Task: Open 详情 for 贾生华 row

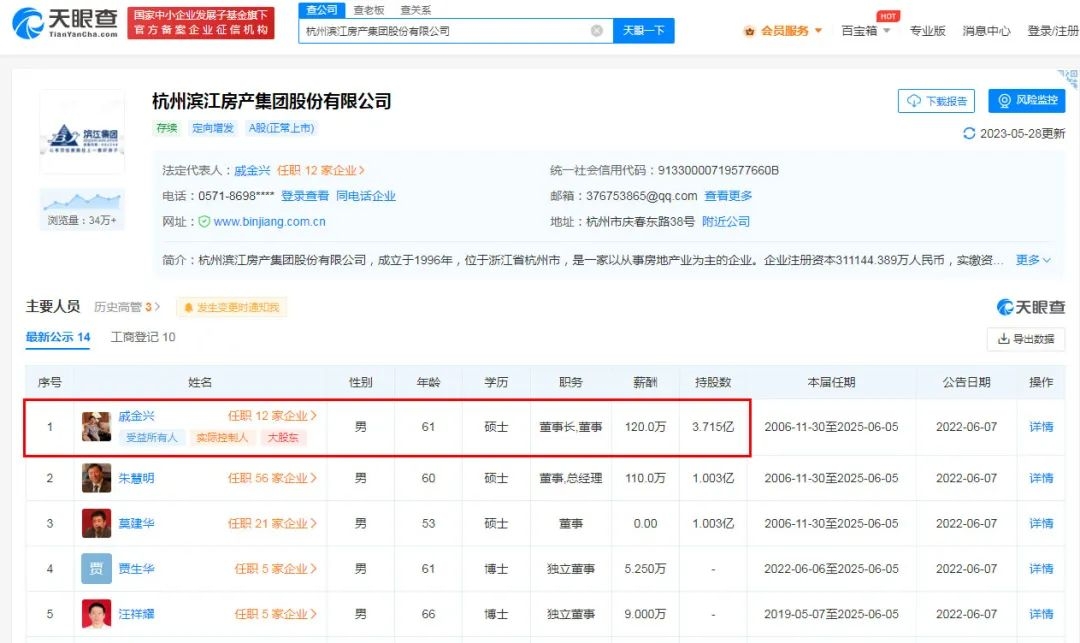Action: pyautogui.click(x=1041, y=569)
